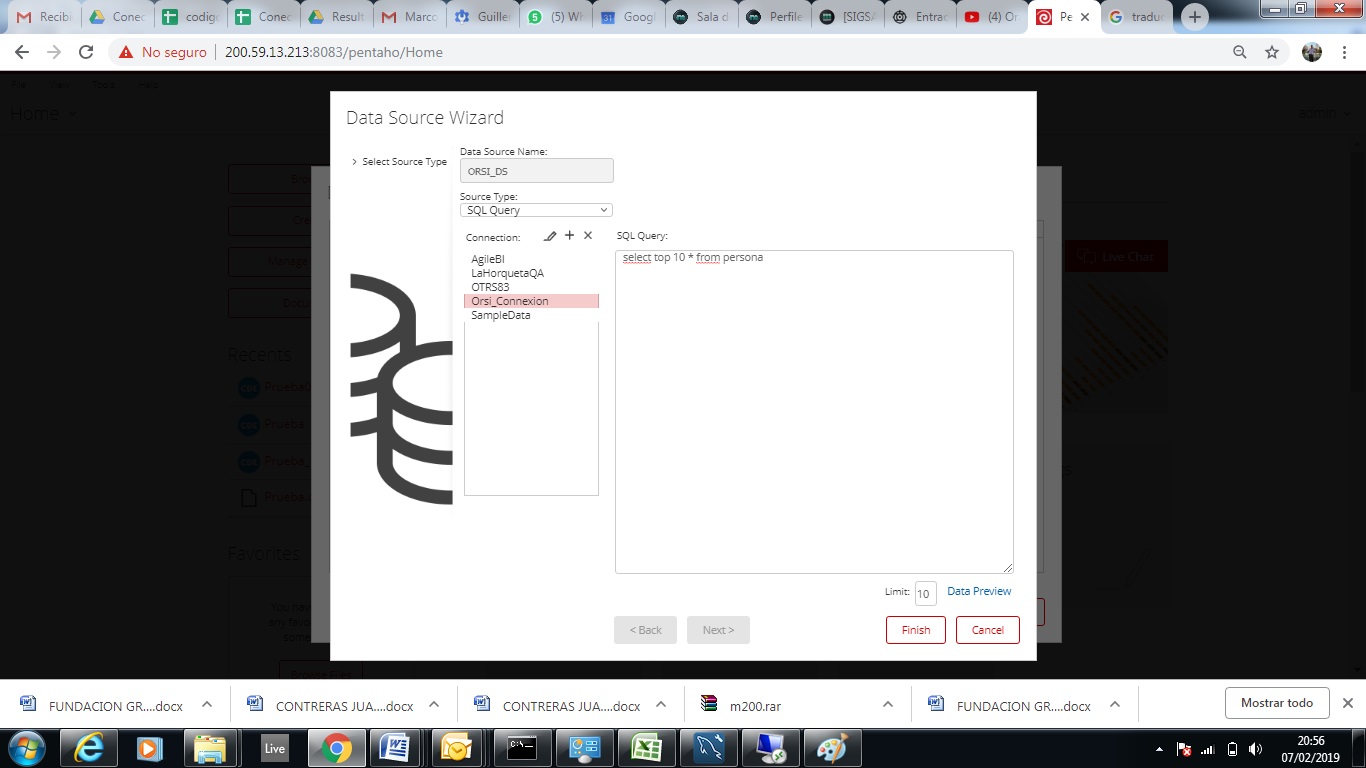Open the Source Type dropdown

[536, 210]
